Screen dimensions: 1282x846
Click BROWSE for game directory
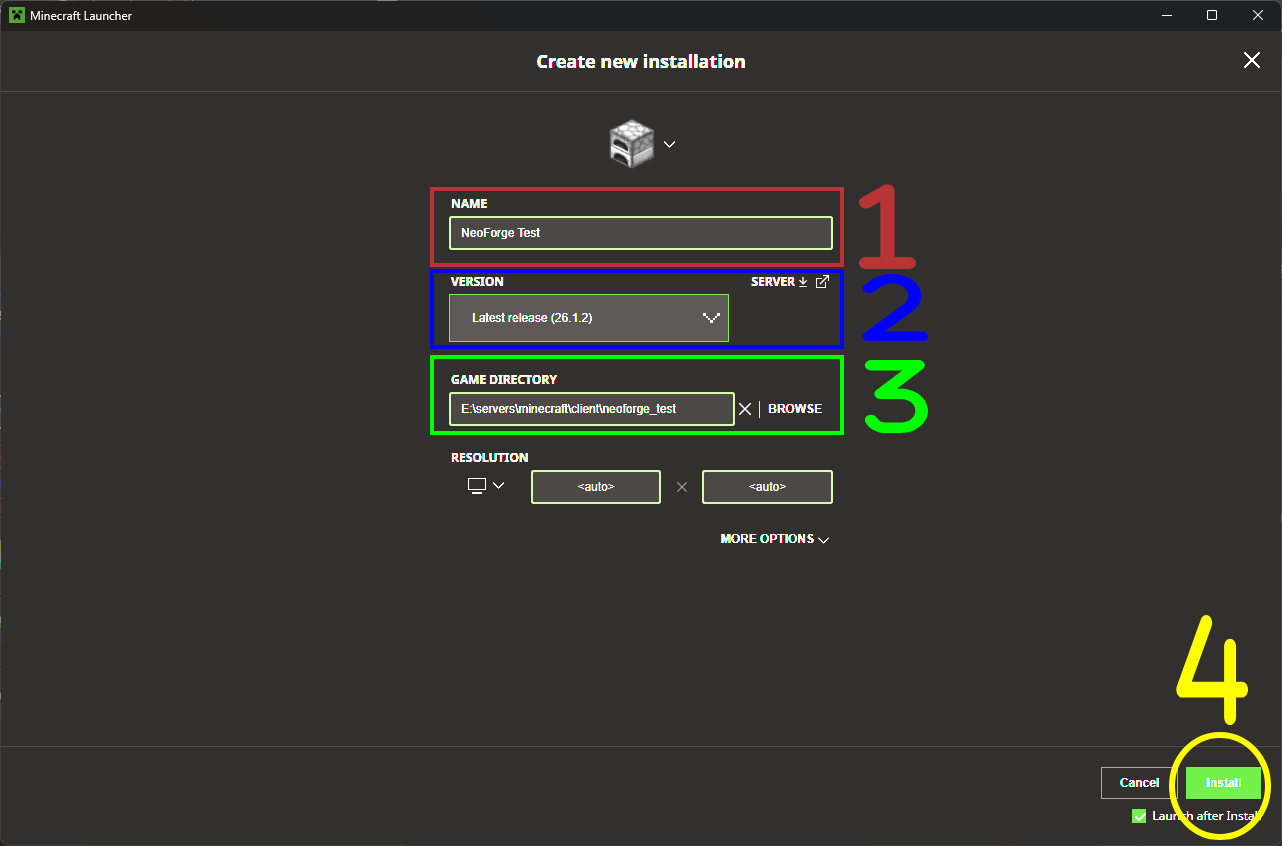(795, 409)
